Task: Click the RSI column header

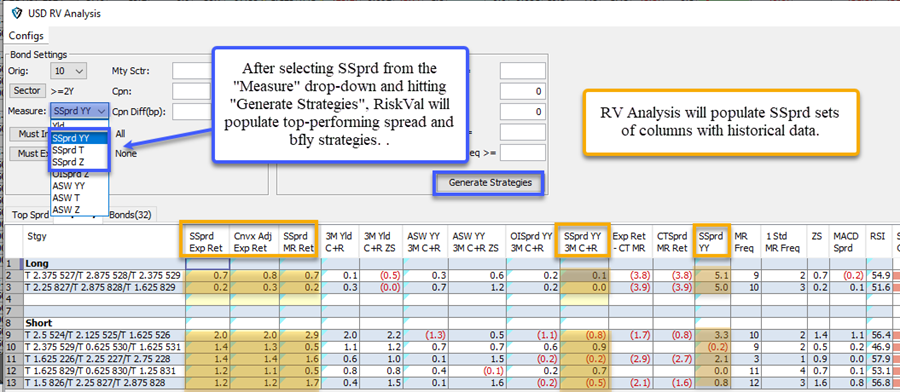Action: pos(878,242)
